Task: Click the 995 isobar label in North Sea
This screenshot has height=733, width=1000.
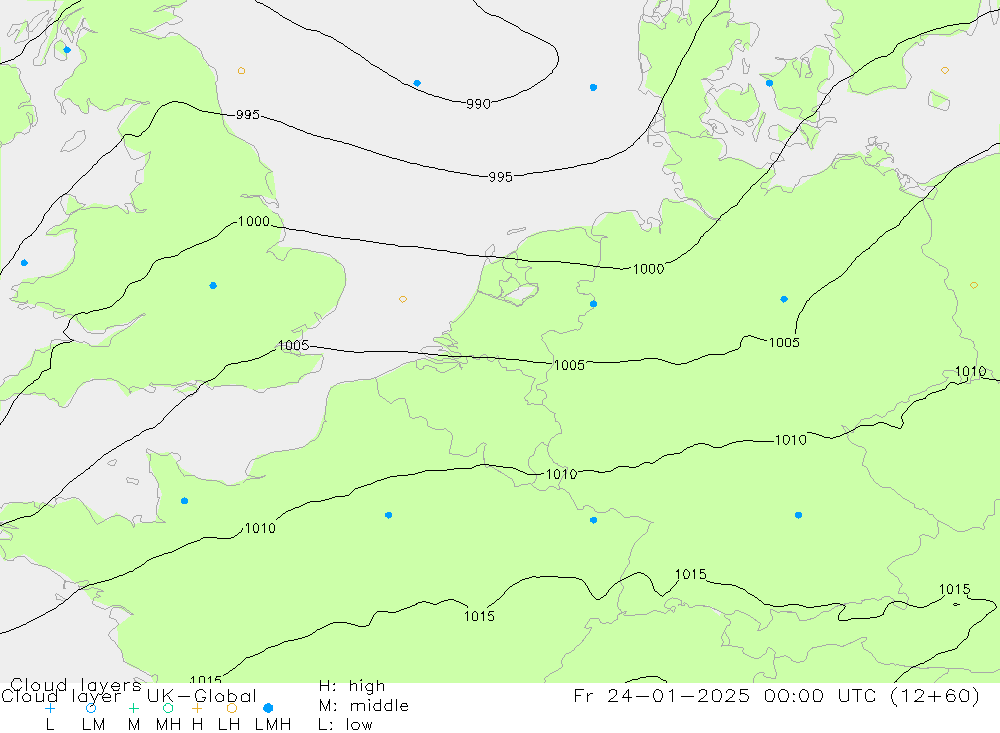Action: [x=501, y=177]
